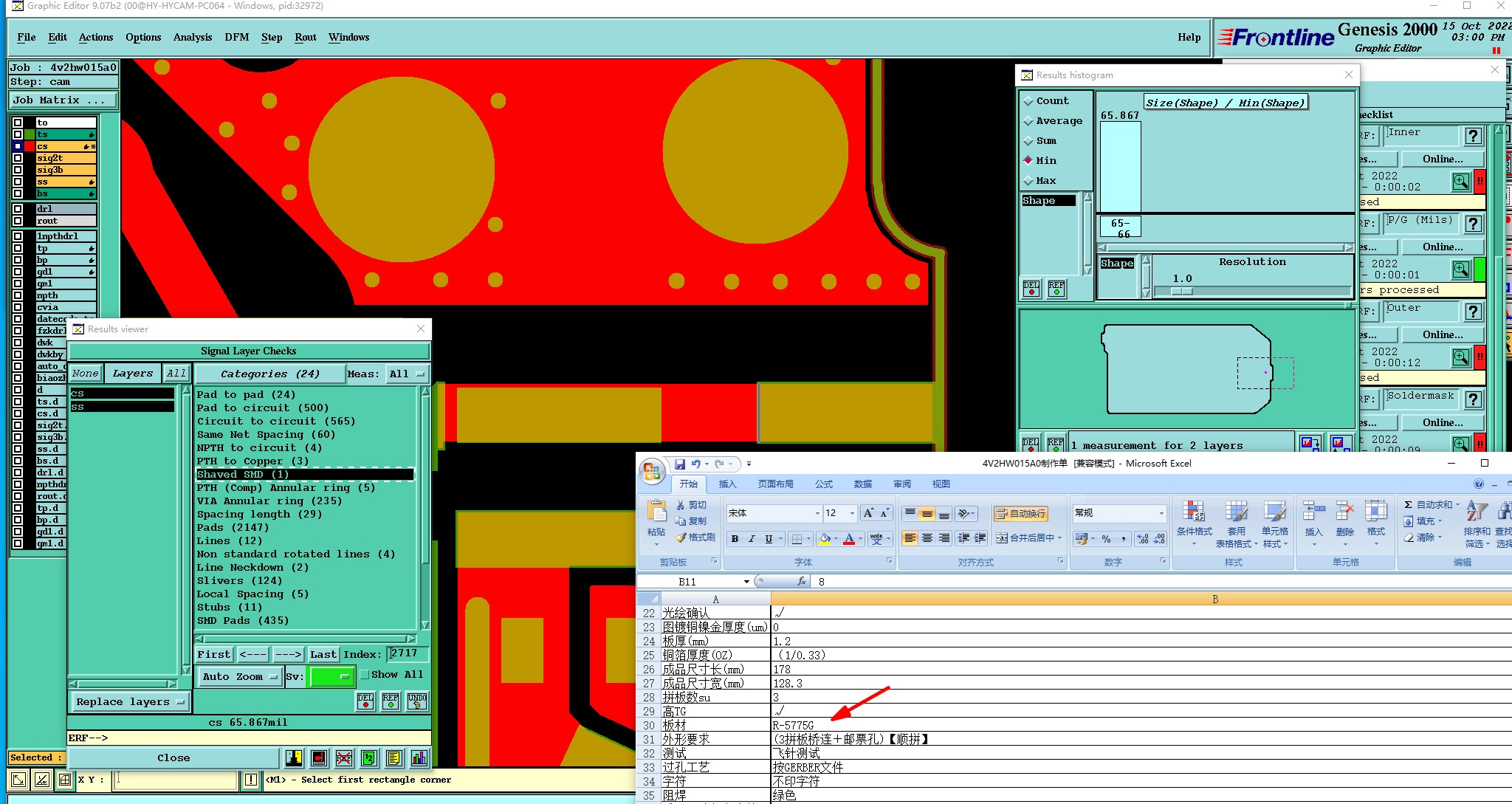Click the exclamation mark icon beside XY field
Screen dimensions: 1512x804
pos(251,780)
